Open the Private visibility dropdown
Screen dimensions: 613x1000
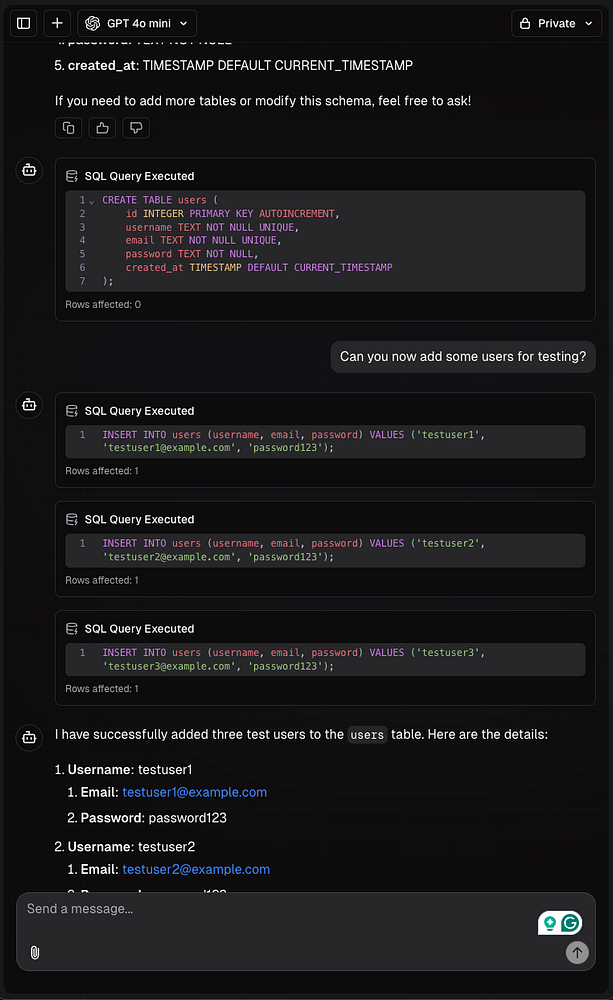click(556, 23)
